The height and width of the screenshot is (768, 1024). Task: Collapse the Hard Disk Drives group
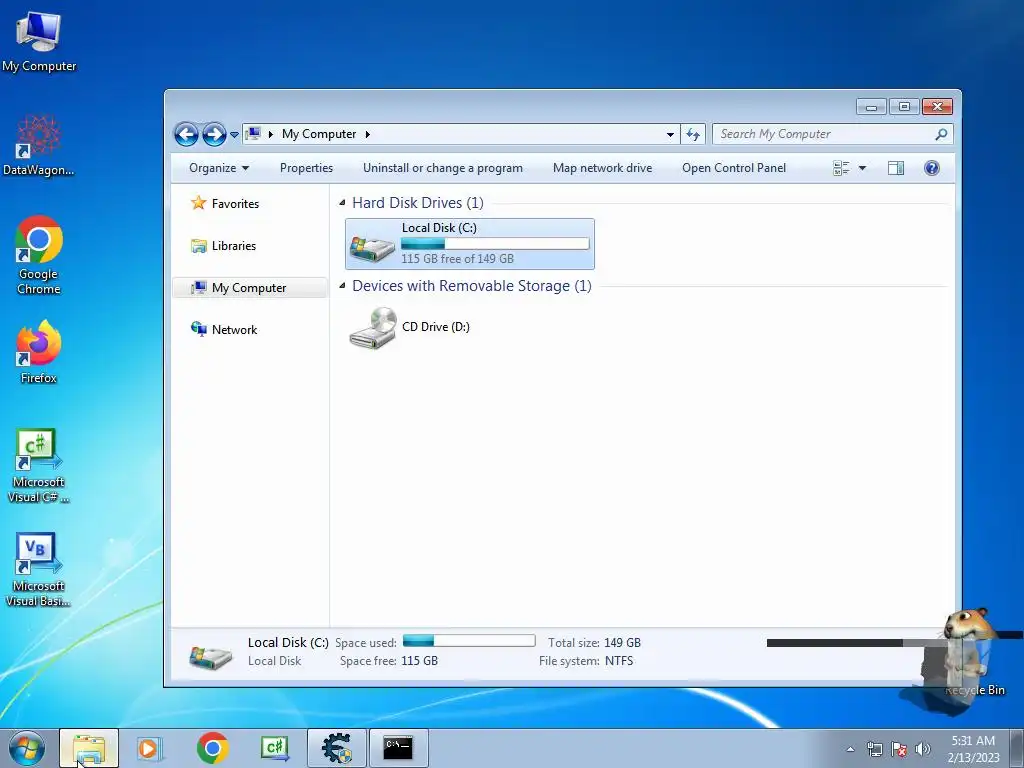pyautogui.click(x=342, y=202)
